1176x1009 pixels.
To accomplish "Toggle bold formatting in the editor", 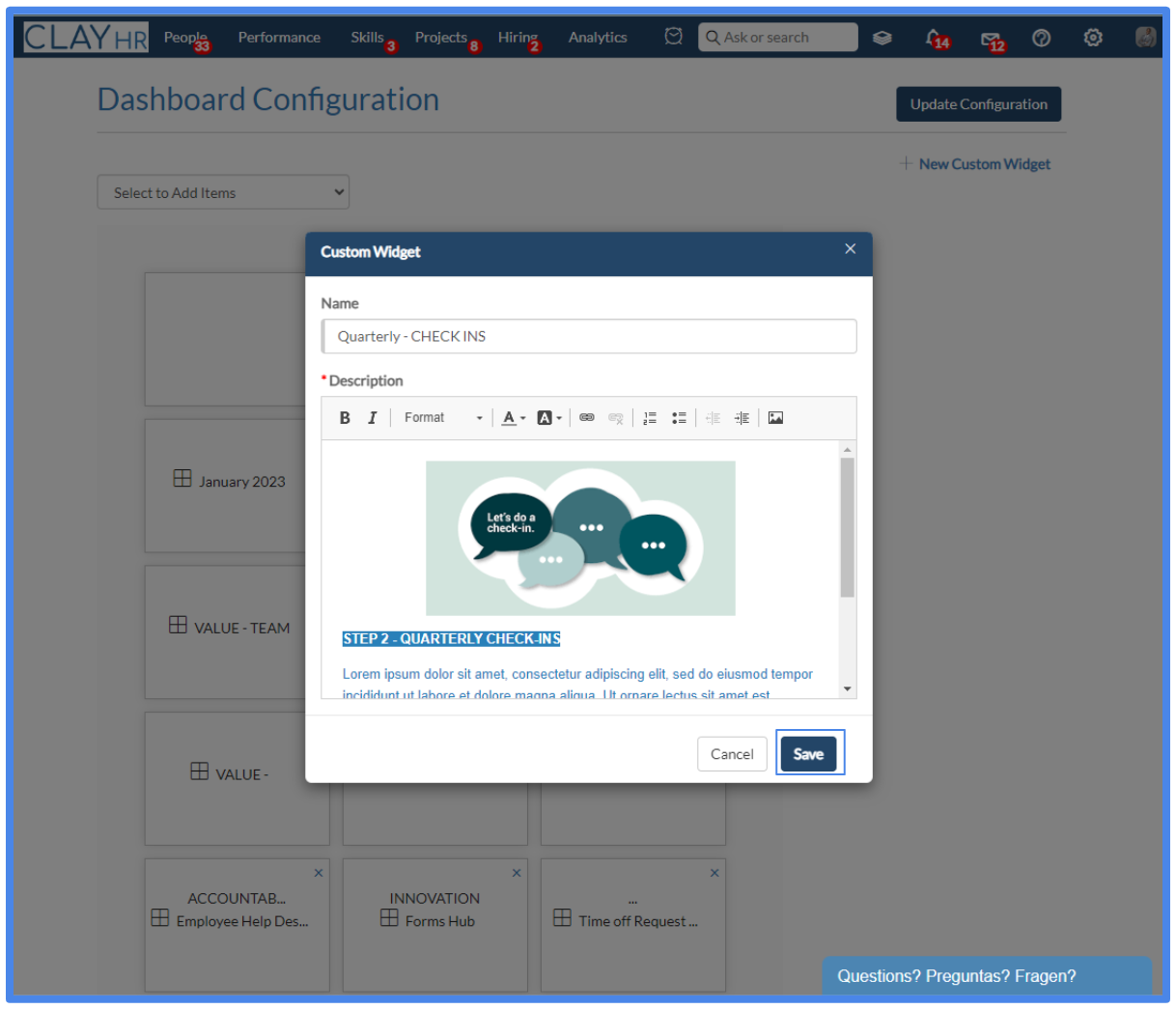I will (x=345, y=417).
